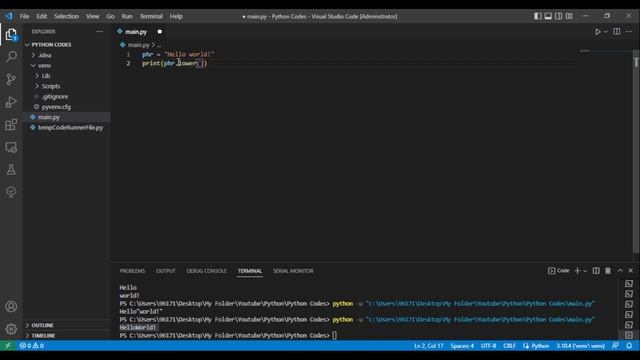Open the View menu

(93, 16)
